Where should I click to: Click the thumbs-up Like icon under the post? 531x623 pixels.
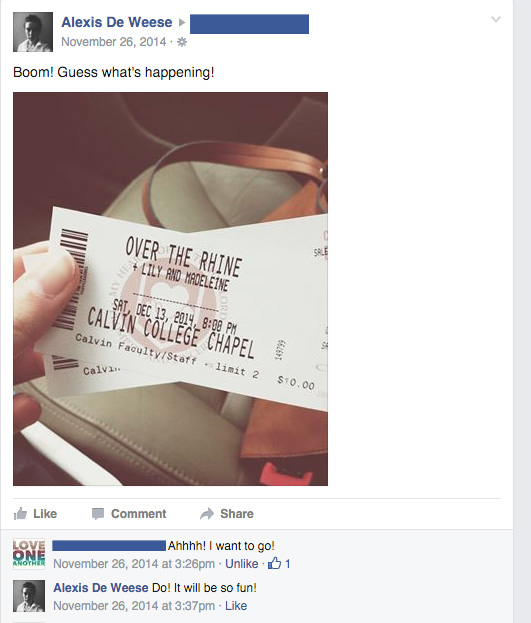(20, 514)
